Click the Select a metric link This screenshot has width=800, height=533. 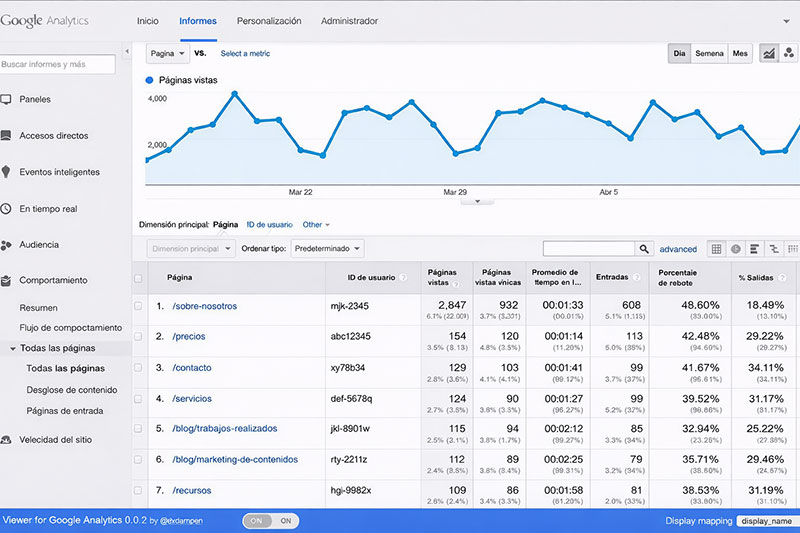click(x=245, y=54)
